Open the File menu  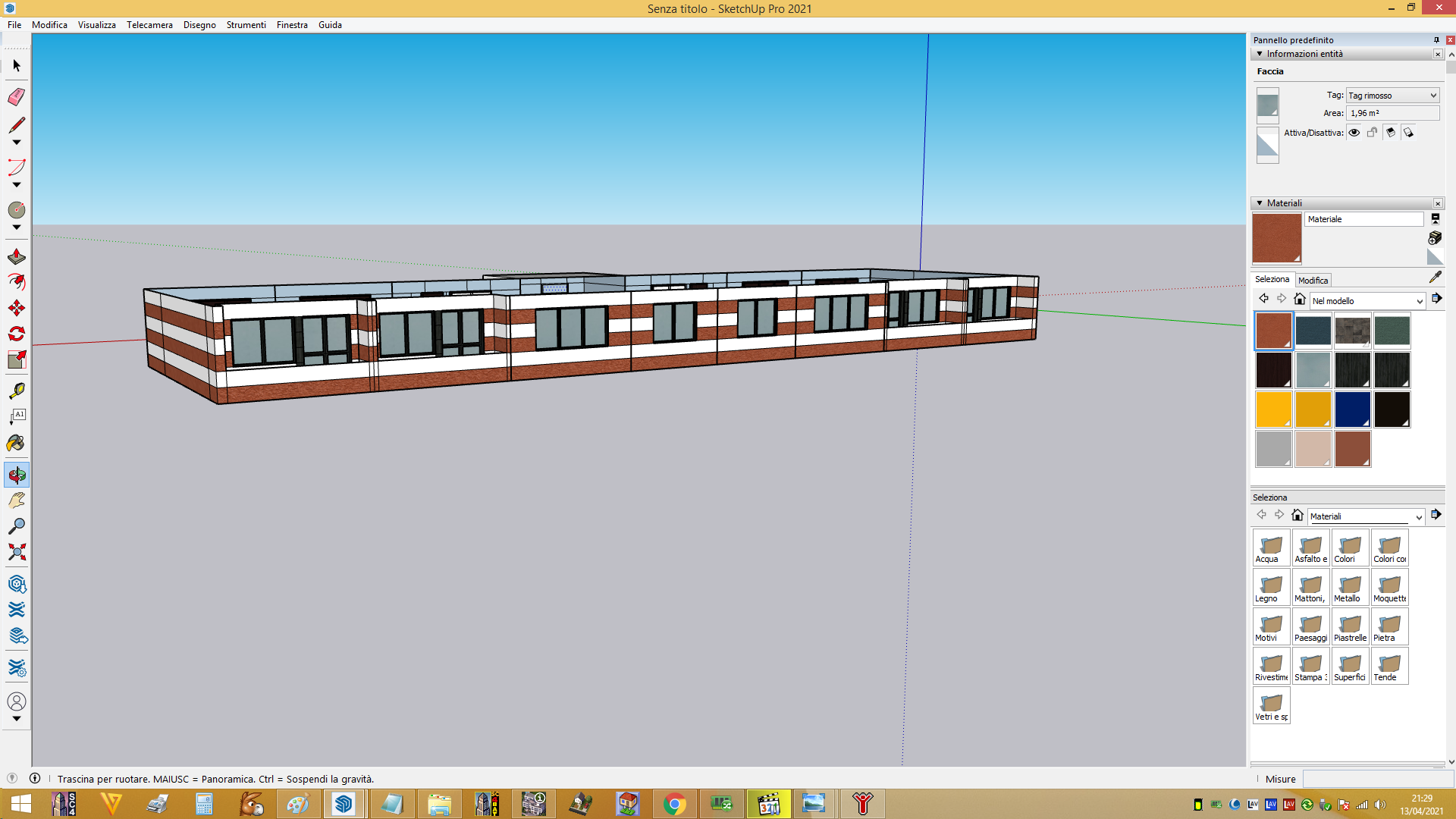(x=14, y=25)
